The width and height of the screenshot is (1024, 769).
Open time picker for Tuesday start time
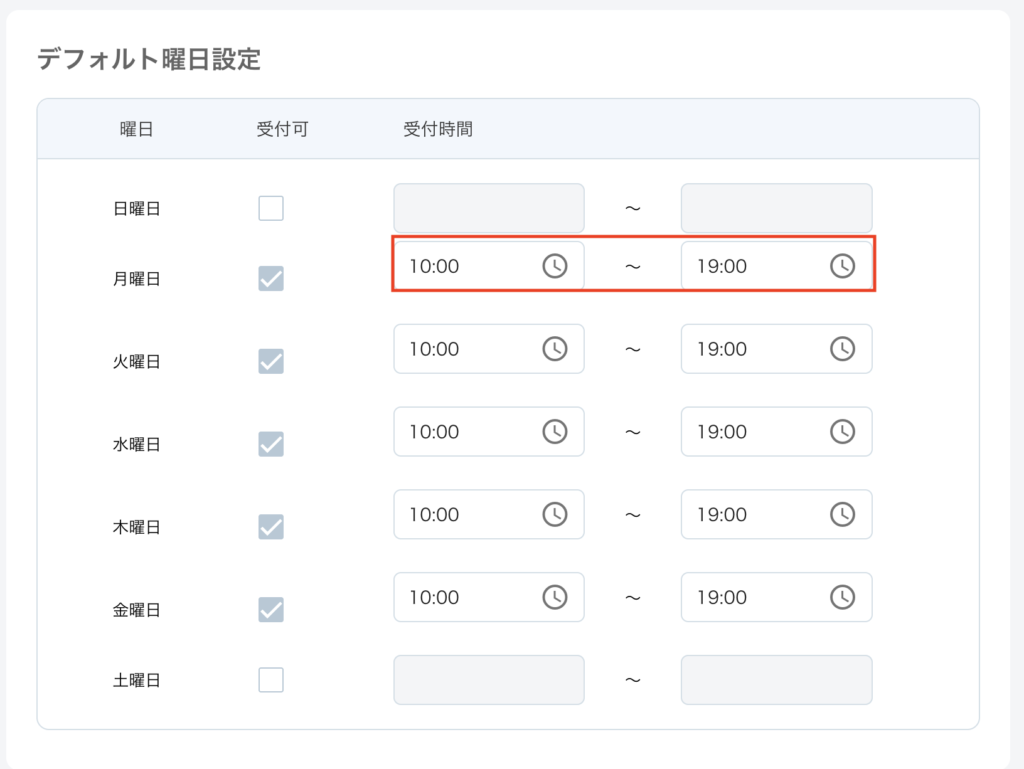[x=554, y=349]
